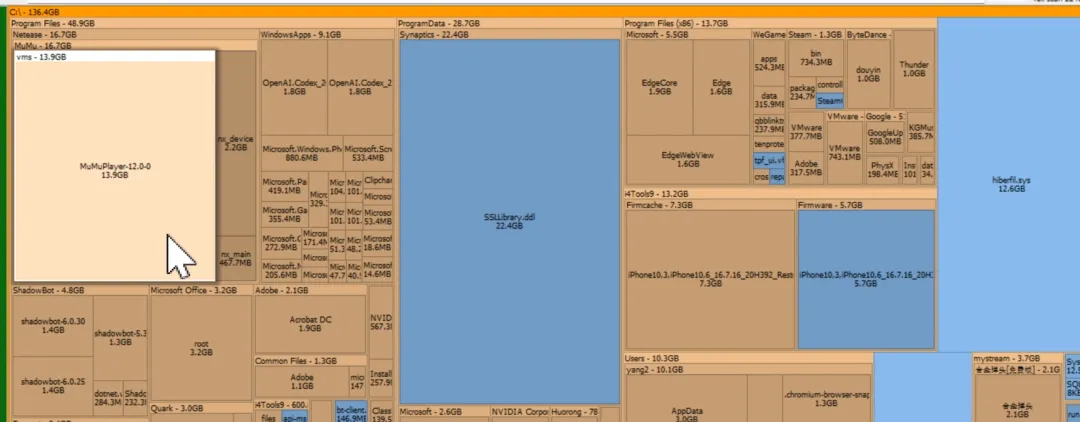Screen dimensions: 1080x422
Task: Click the yang2 - 10.1GB header
Action: coord(748,370)
